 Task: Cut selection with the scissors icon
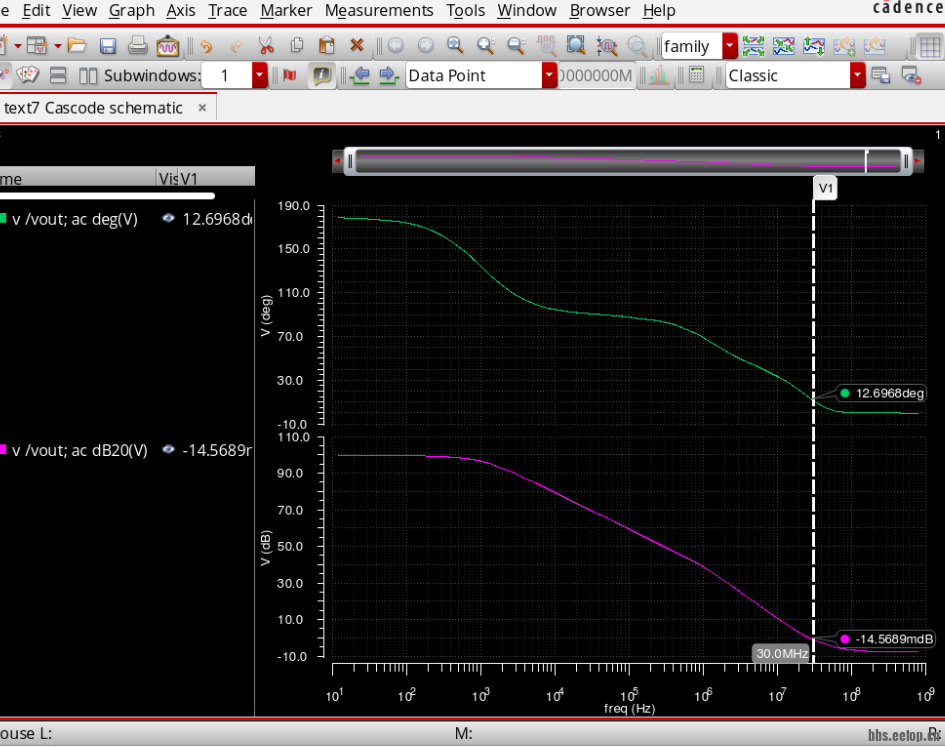point(266,45)
